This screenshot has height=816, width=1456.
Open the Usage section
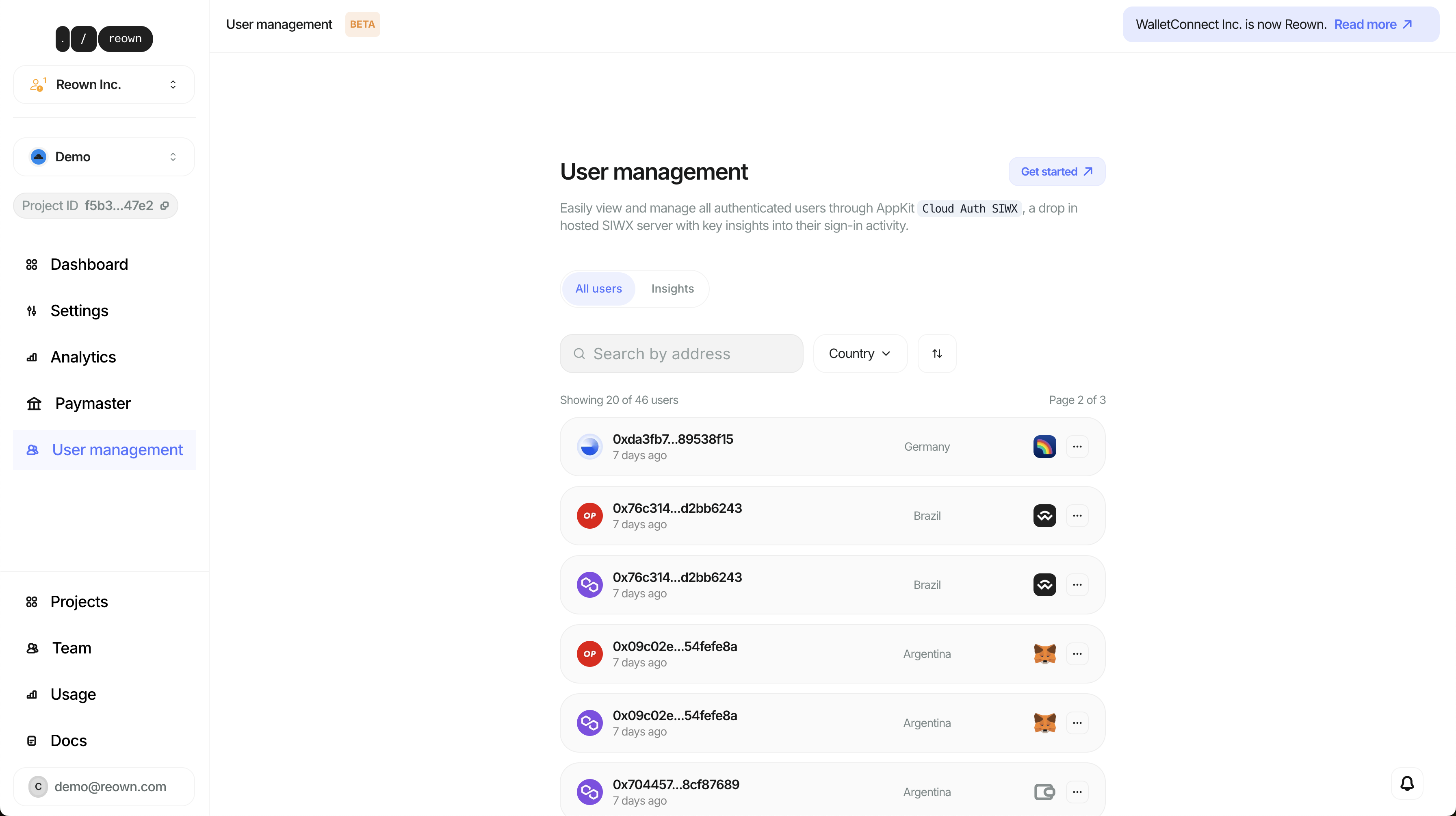coord(74,694)
